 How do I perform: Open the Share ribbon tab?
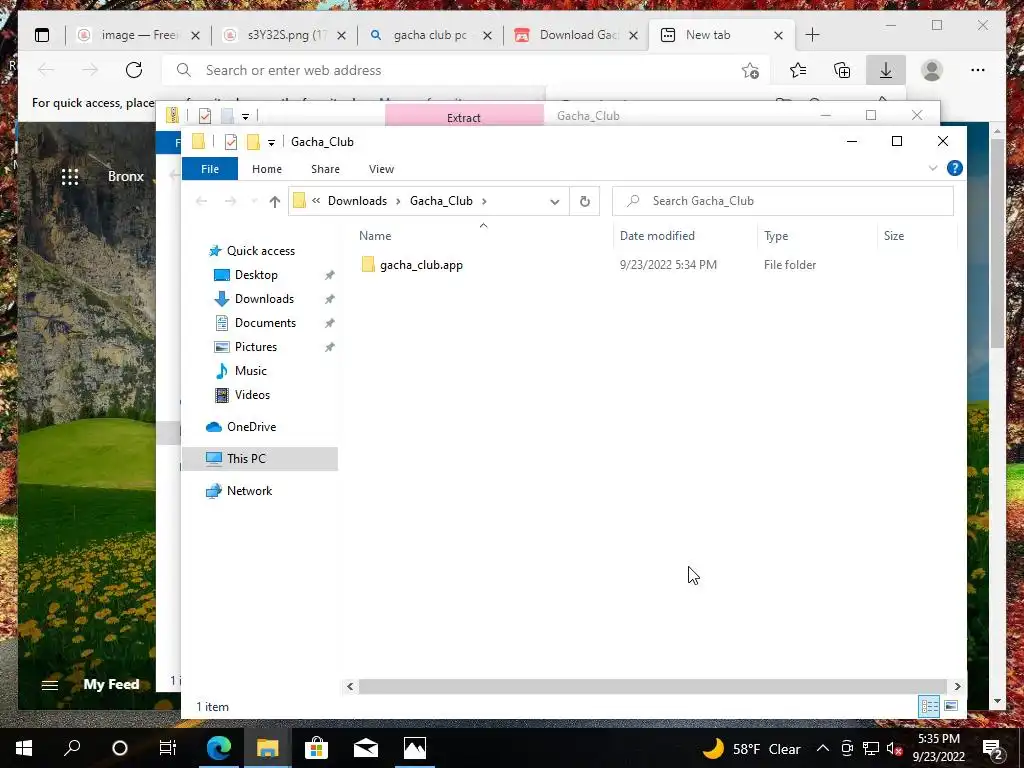coord(325,168)
